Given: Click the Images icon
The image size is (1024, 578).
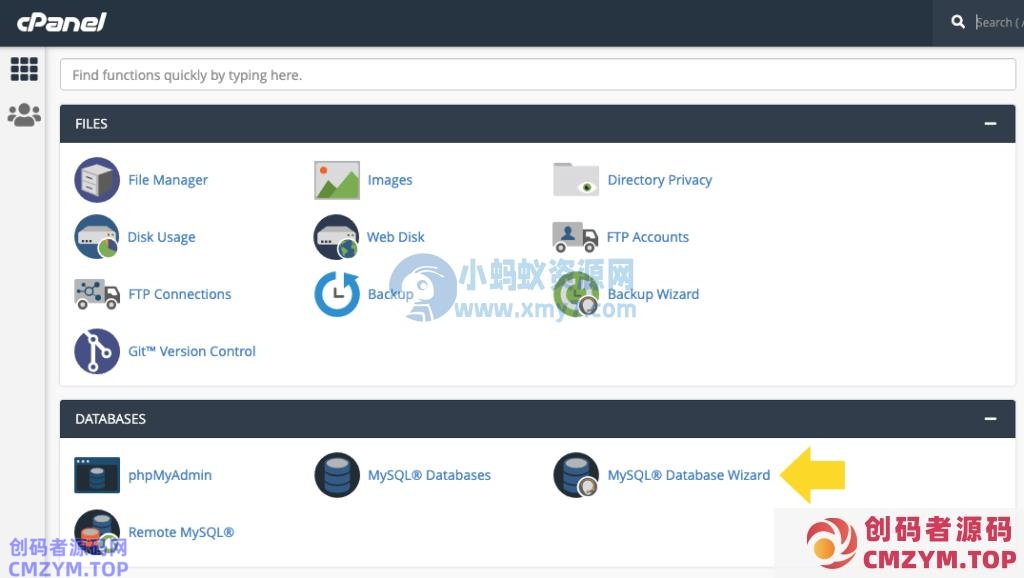Looking at the screenshot, I should (x=337, y=180).
